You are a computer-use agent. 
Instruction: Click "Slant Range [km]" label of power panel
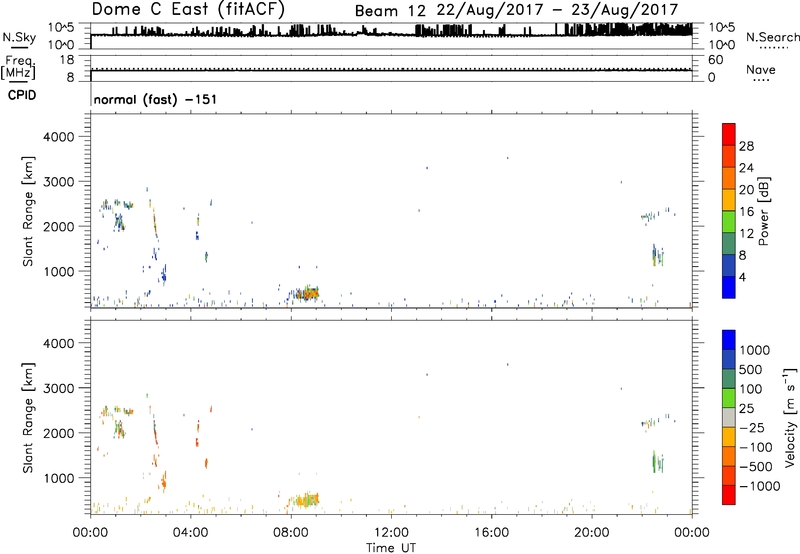point(28,211)
